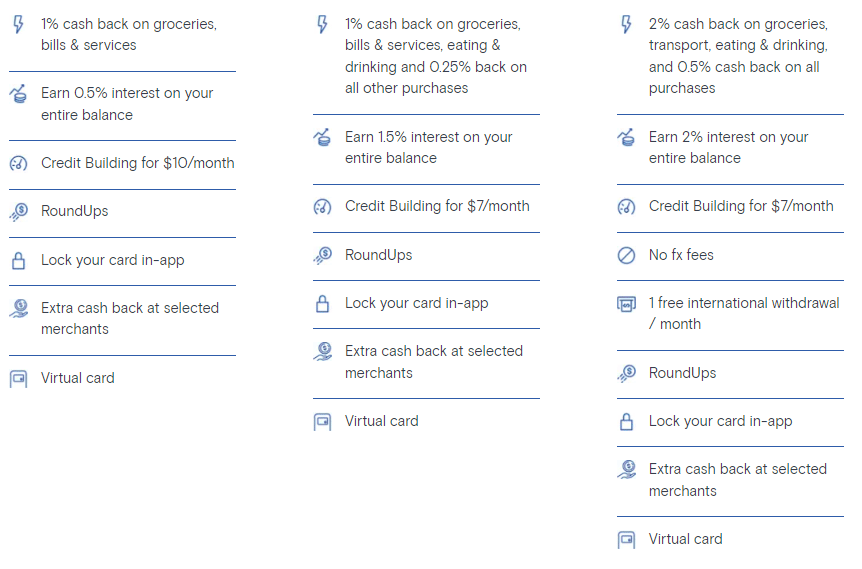
Task: Click the lightning icon beside first-column cash back
Action: click(x=19, y=25)
